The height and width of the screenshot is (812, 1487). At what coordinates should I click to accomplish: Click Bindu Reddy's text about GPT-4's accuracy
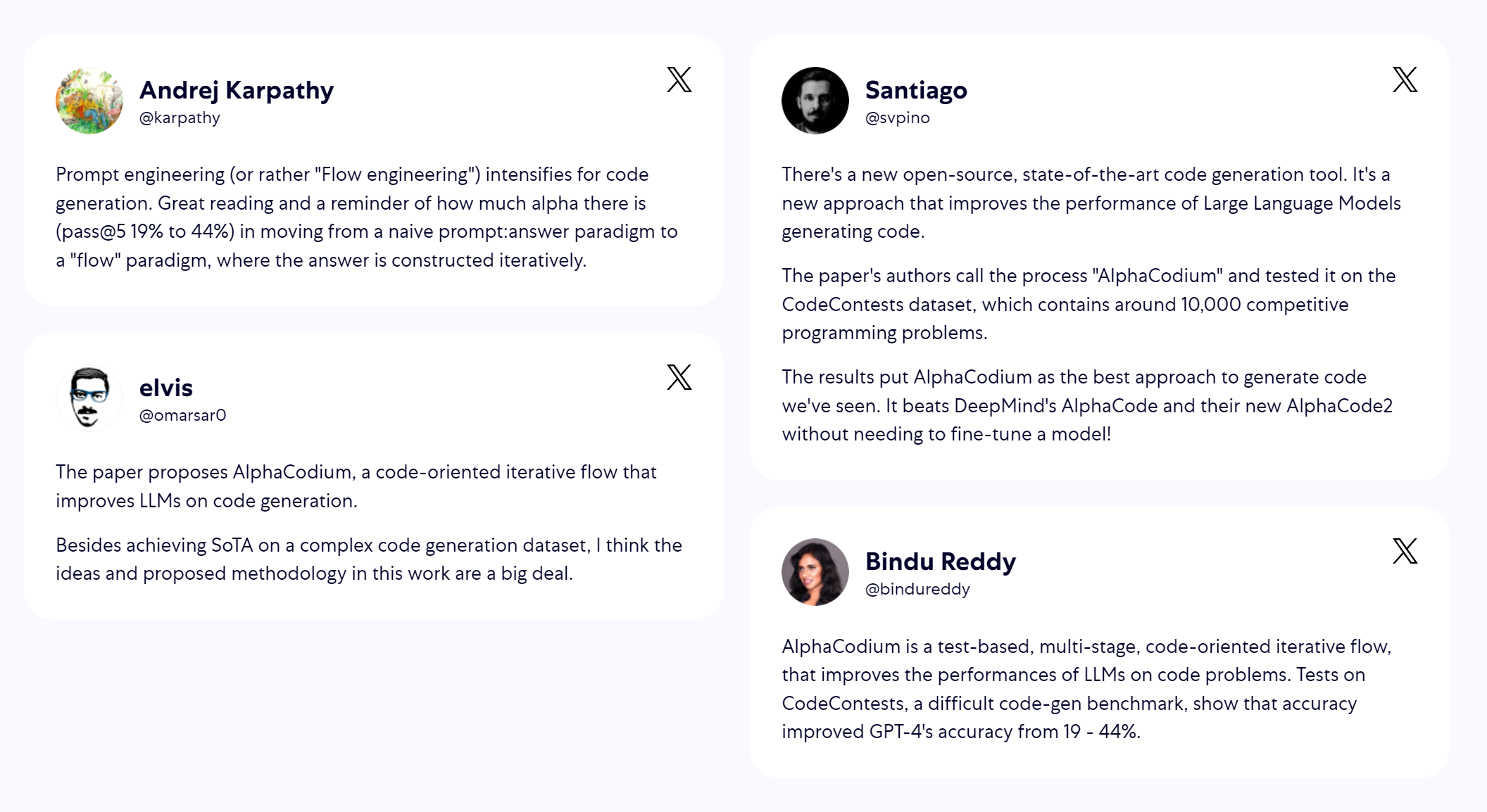click(x=1086, y=689)
